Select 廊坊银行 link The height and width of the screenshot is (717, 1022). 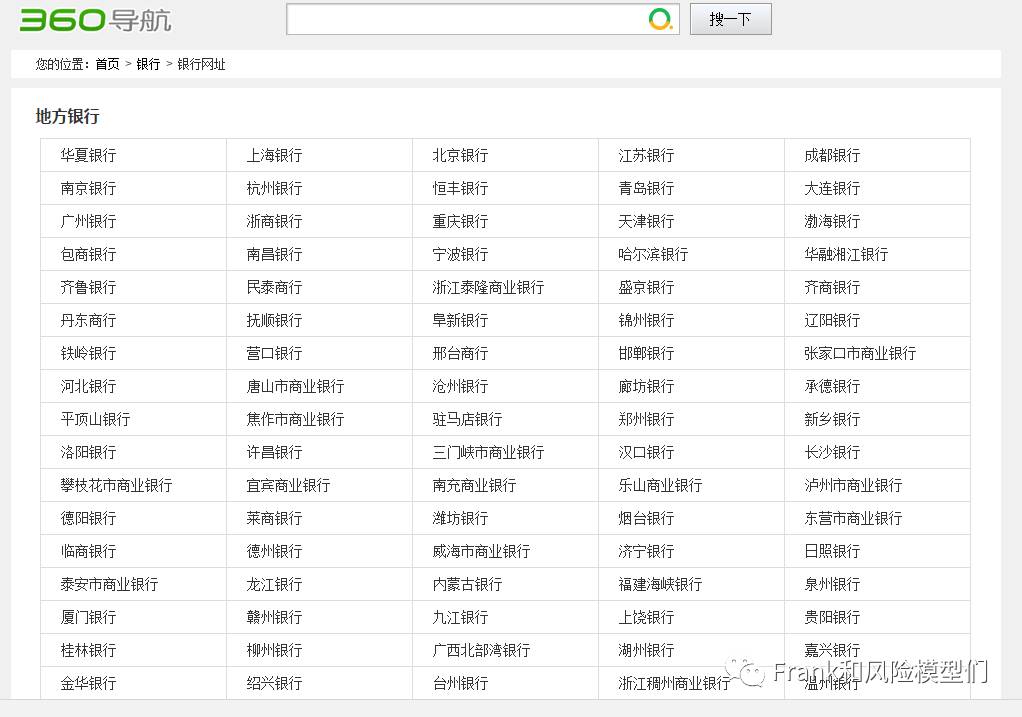(646, 386)
